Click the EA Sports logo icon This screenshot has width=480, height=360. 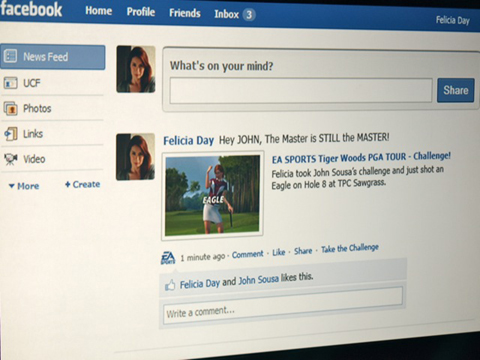click(x=168, y=258)
